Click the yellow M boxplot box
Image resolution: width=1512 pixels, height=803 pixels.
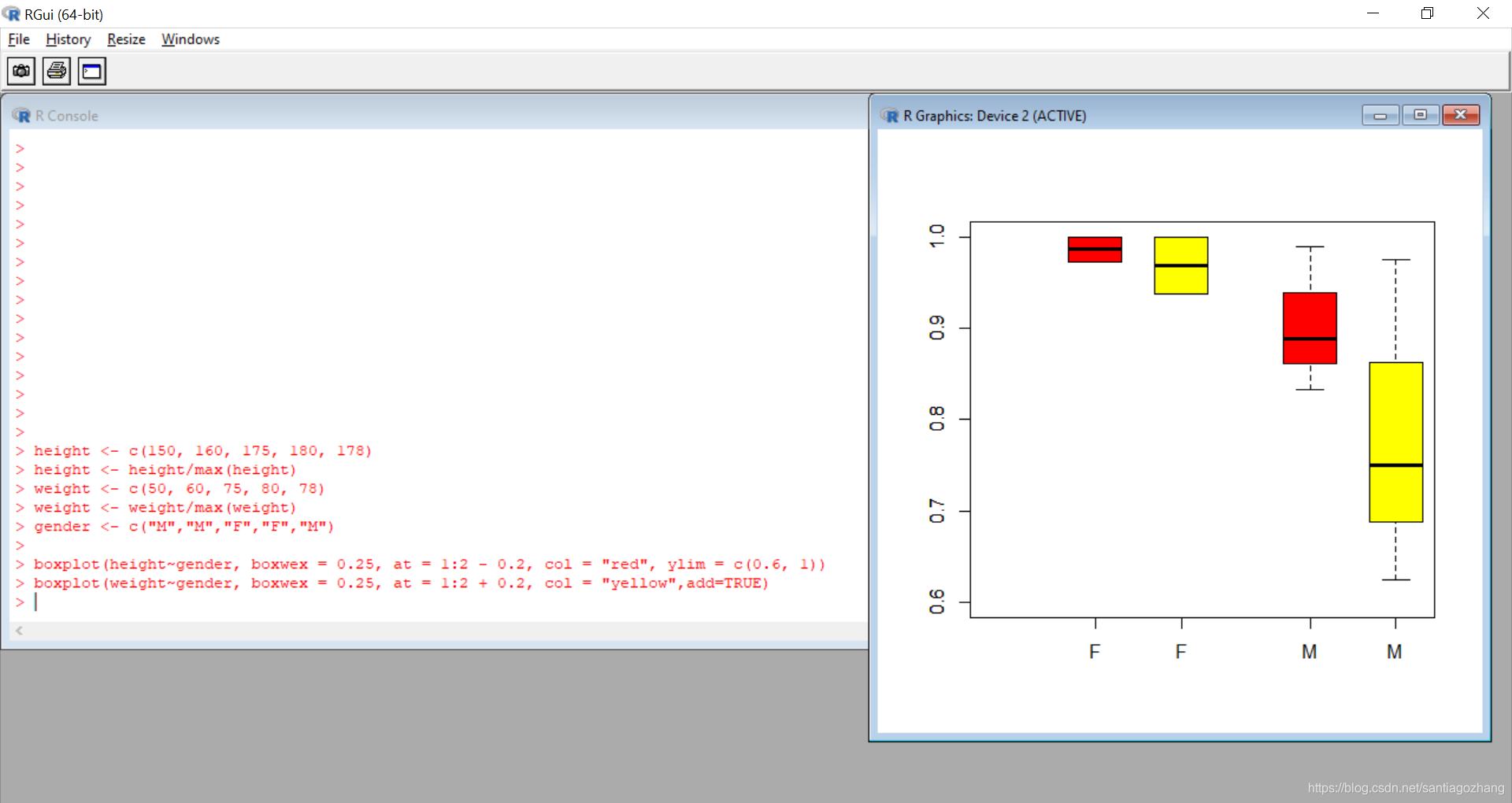[1396, 442]
